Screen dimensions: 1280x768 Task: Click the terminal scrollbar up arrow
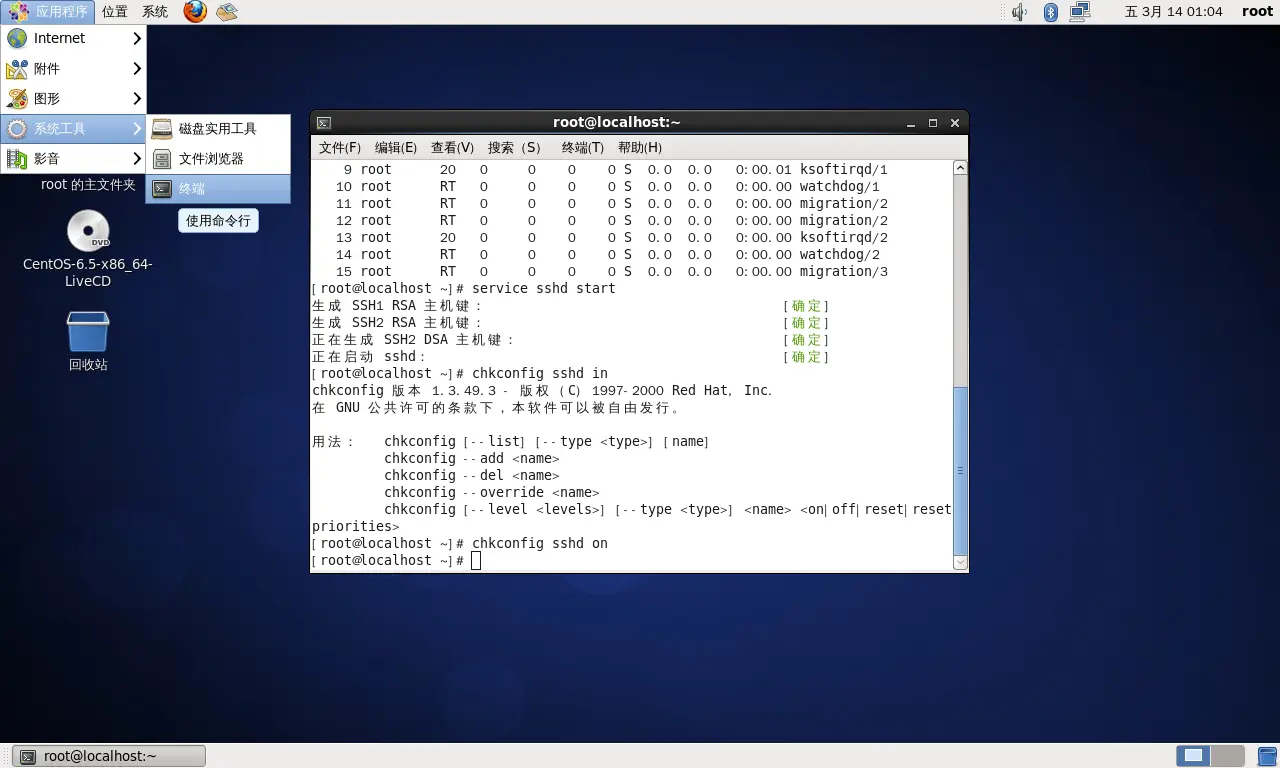point(960,168)
